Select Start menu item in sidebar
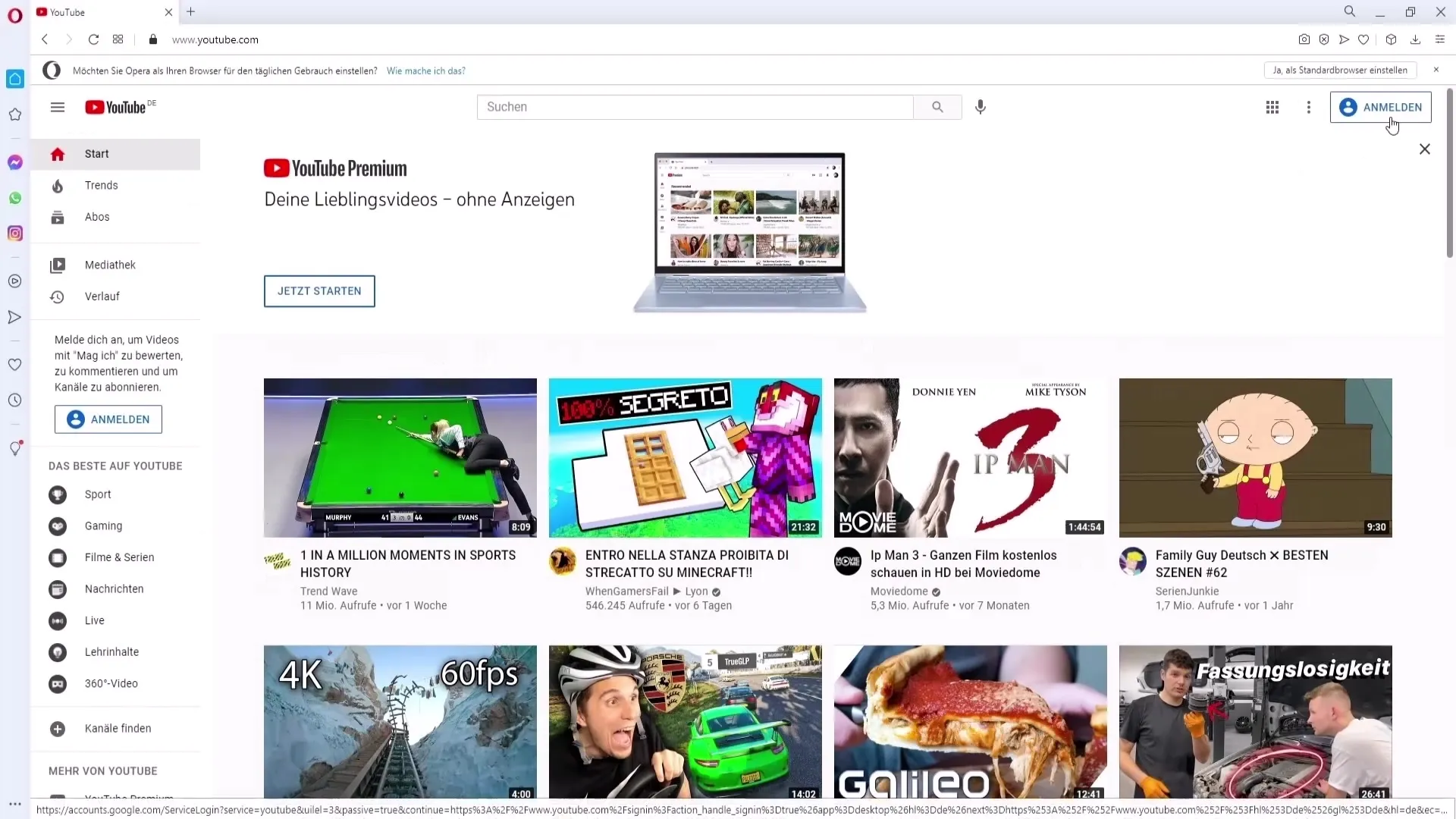The height and width of the screenshot is (819, 1456). coord(97,154)
